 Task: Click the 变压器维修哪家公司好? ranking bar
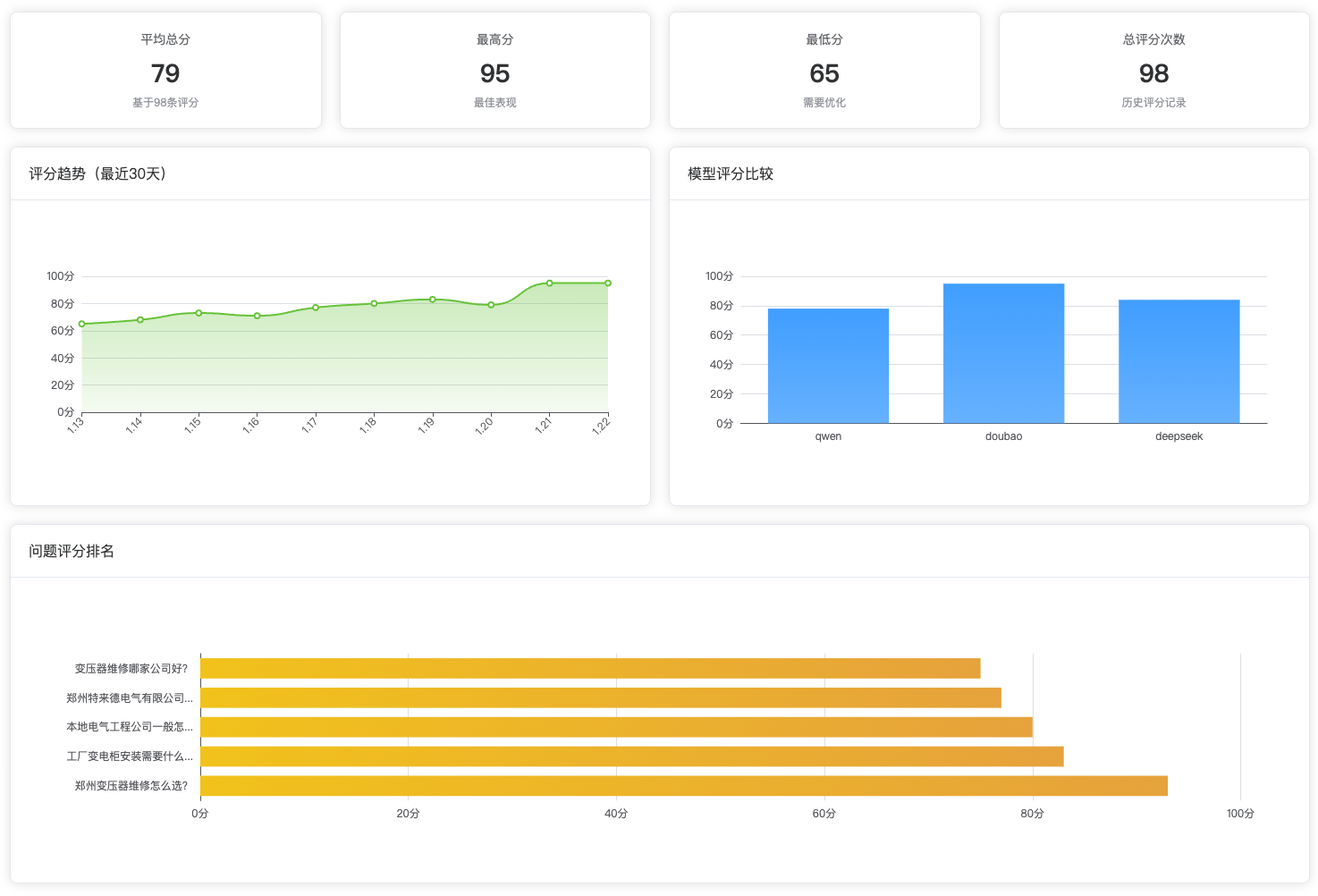590,668
